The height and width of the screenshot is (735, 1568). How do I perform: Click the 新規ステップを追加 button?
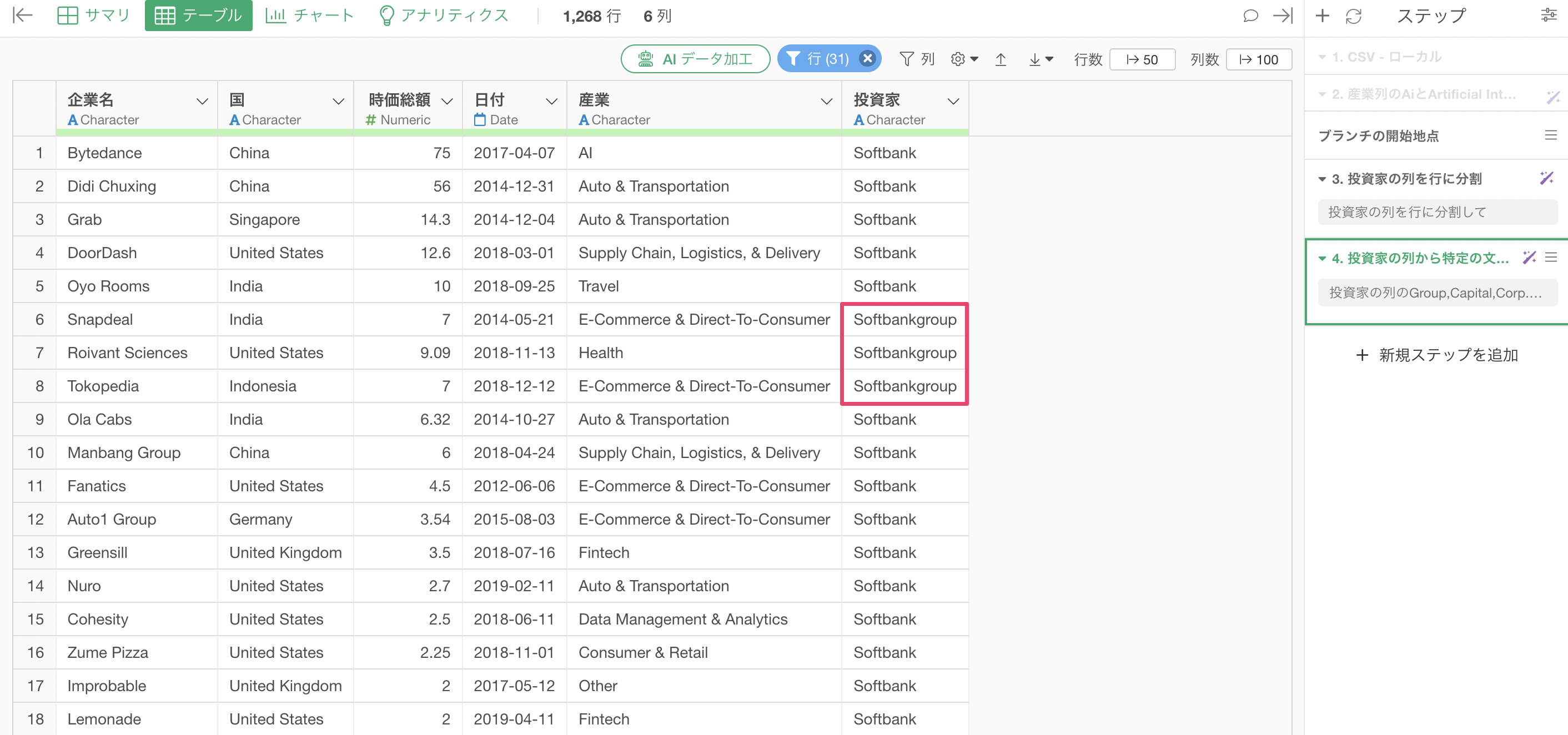coord(1436,355)
